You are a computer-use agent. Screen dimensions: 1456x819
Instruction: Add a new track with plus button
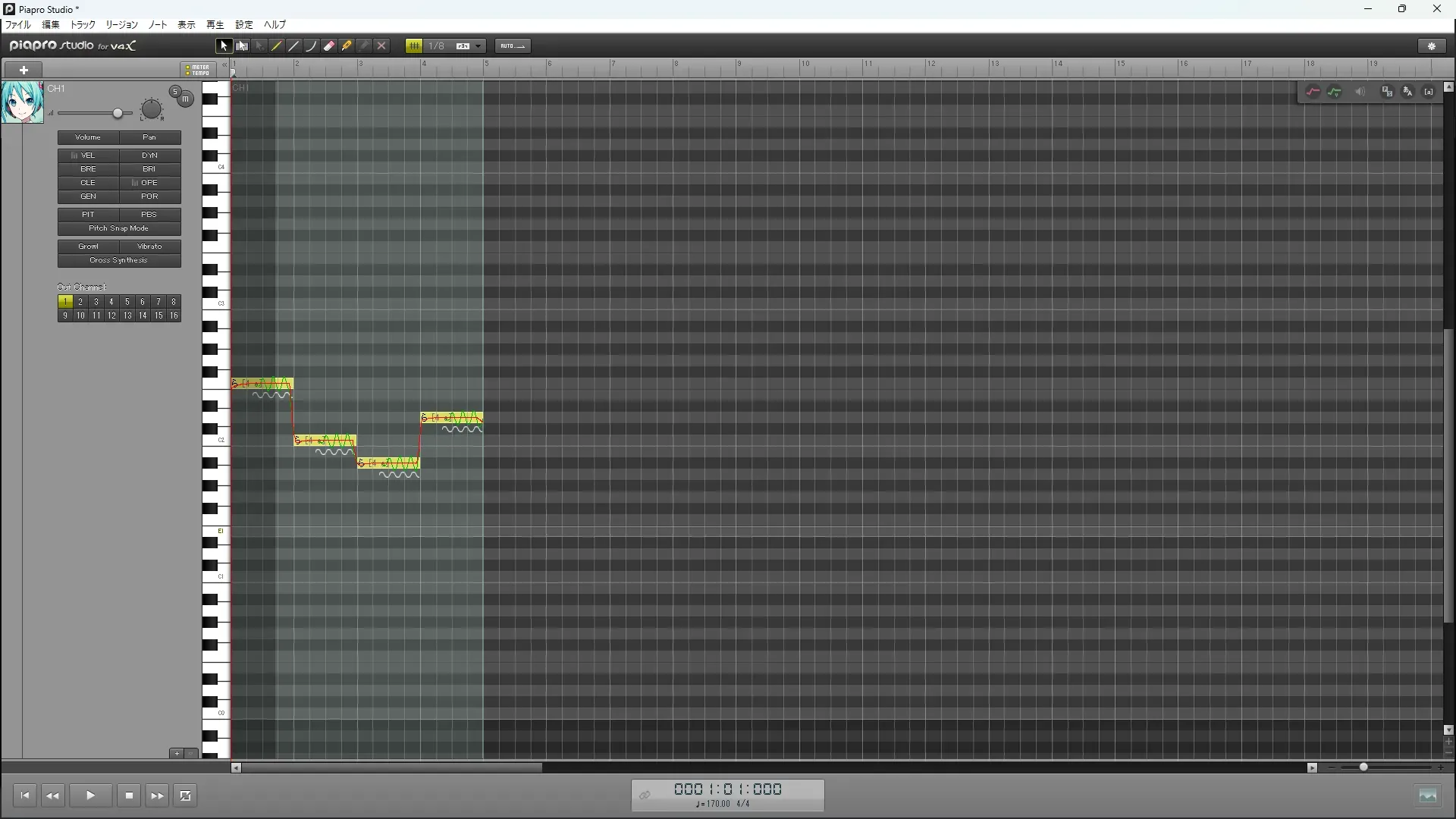(x=24, y=70)
